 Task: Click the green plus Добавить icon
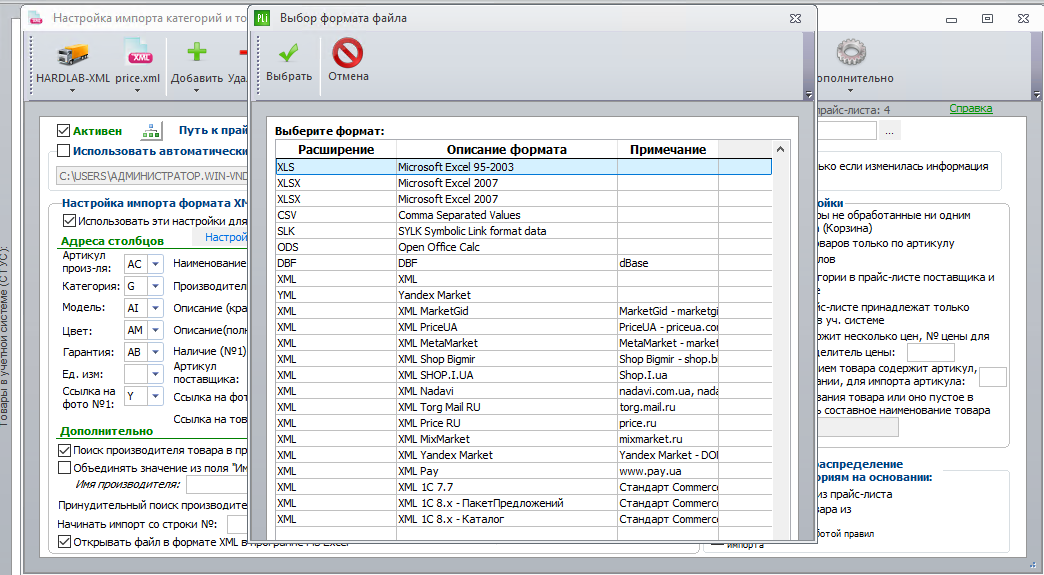click(x=196, y=52)
